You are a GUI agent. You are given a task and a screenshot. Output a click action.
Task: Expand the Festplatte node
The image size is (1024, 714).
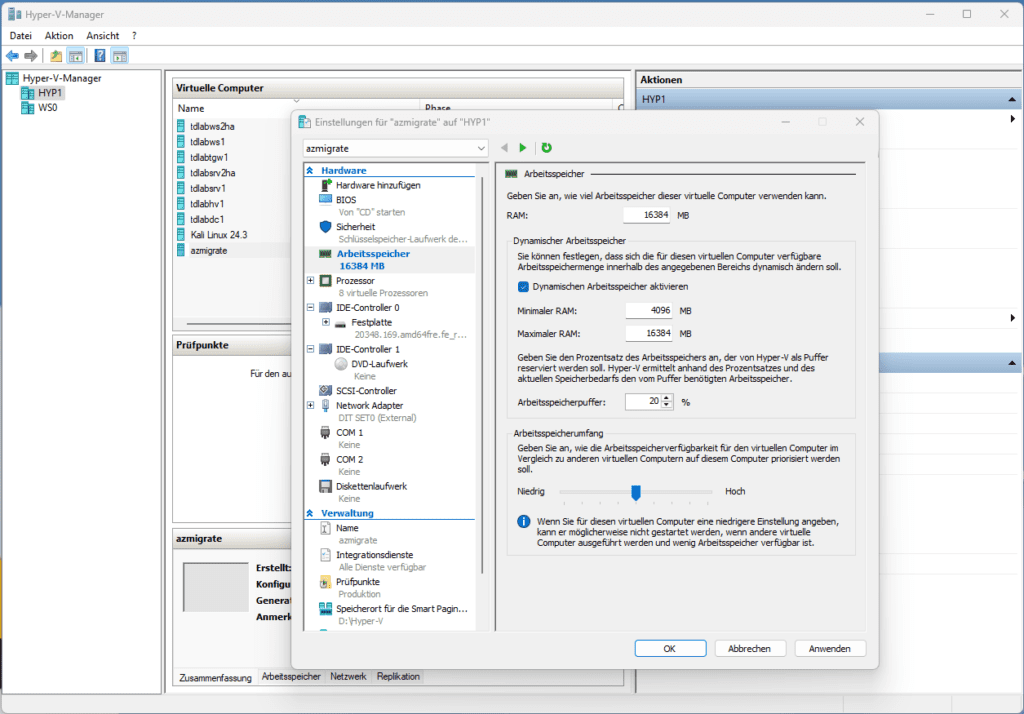pos(326,322)
